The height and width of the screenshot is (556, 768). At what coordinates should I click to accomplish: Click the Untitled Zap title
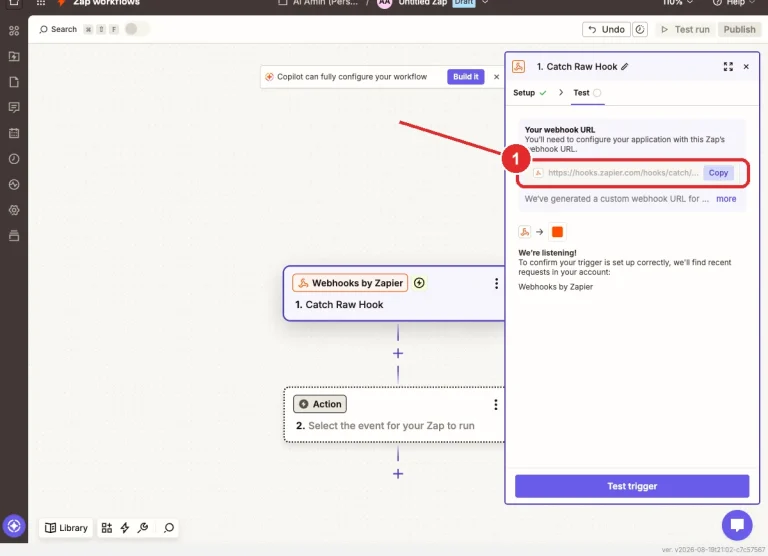click(422, 2)
